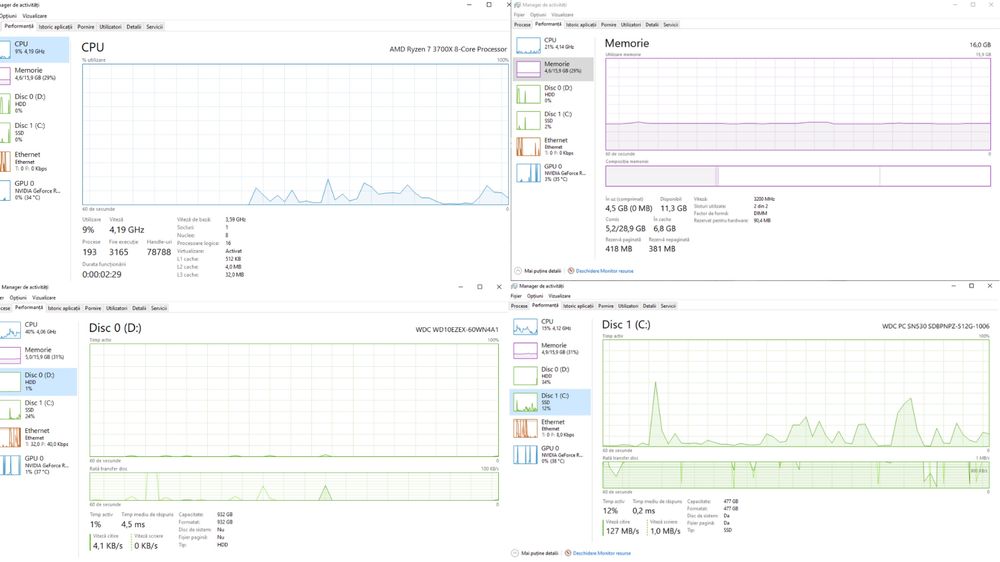Open Utilizatori tab in the Memorie window
Image resolution: width=1000 pixels, height=562 pixels.
(x=631, y=24)
